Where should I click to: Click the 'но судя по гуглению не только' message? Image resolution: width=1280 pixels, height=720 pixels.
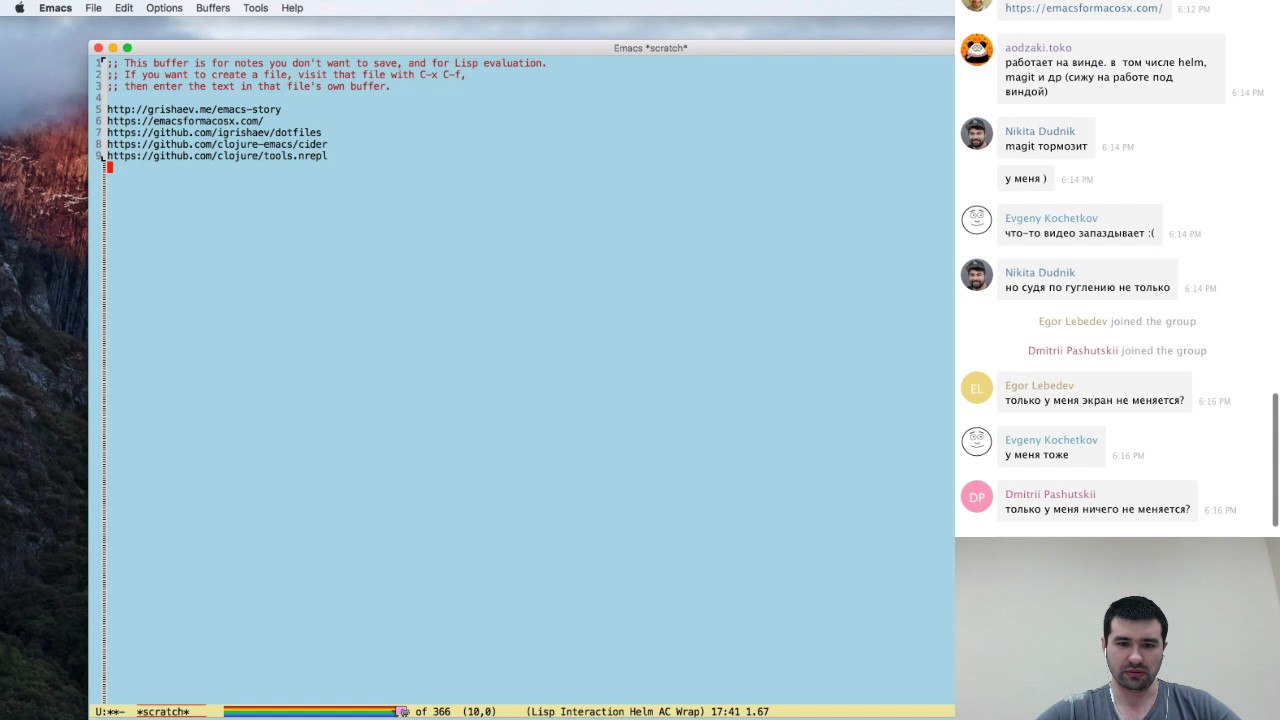point(1087,288)
